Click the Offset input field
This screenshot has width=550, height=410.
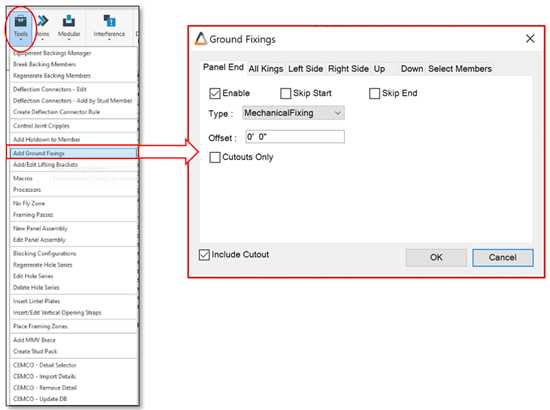tap(295, 137)
